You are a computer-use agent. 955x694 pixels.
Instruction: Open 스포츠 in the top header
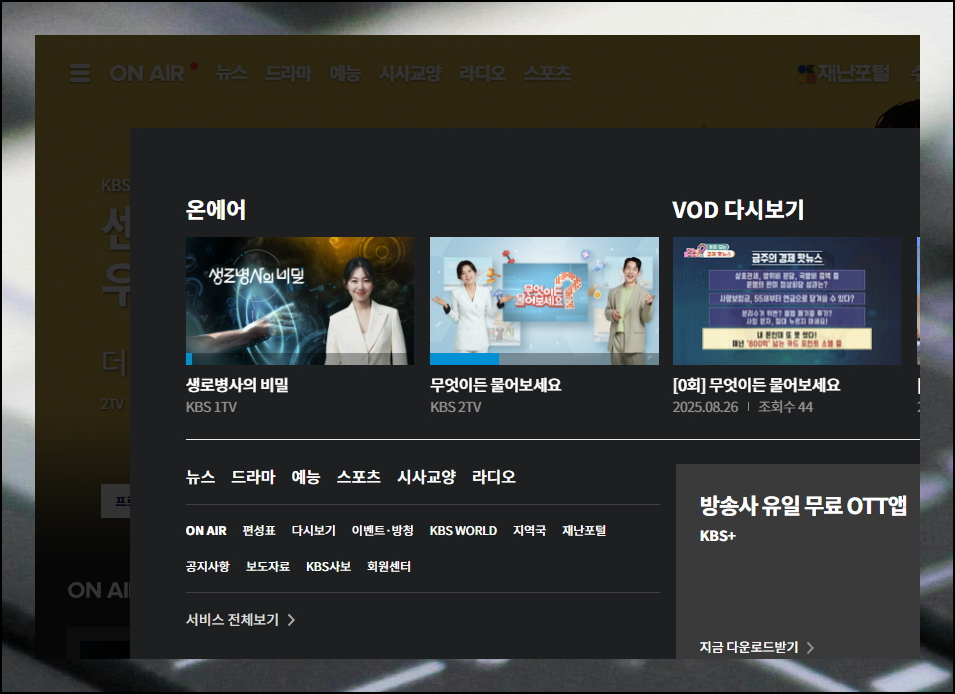click(548, 73)
